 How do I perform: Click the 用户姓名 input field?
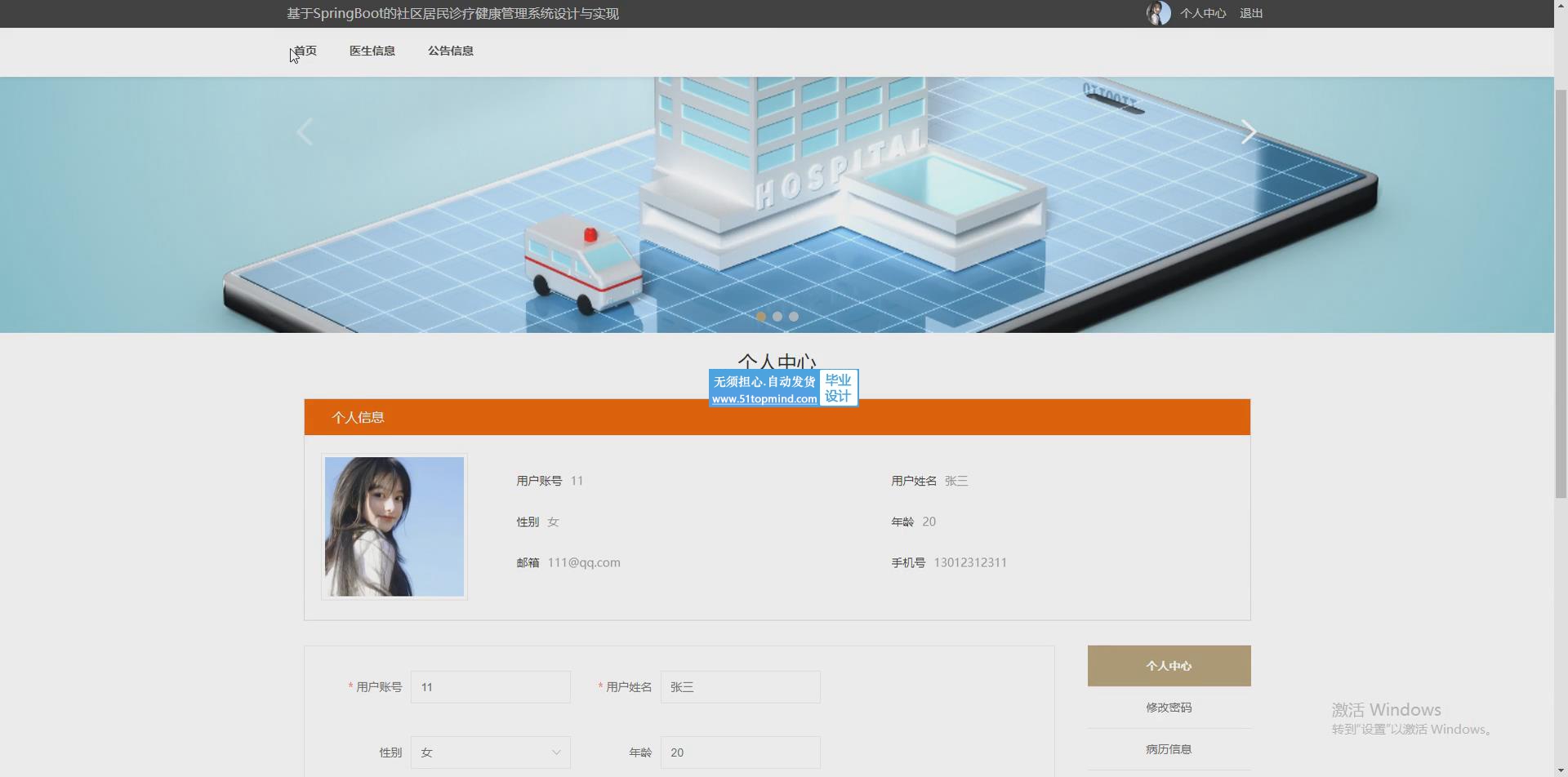741,687
